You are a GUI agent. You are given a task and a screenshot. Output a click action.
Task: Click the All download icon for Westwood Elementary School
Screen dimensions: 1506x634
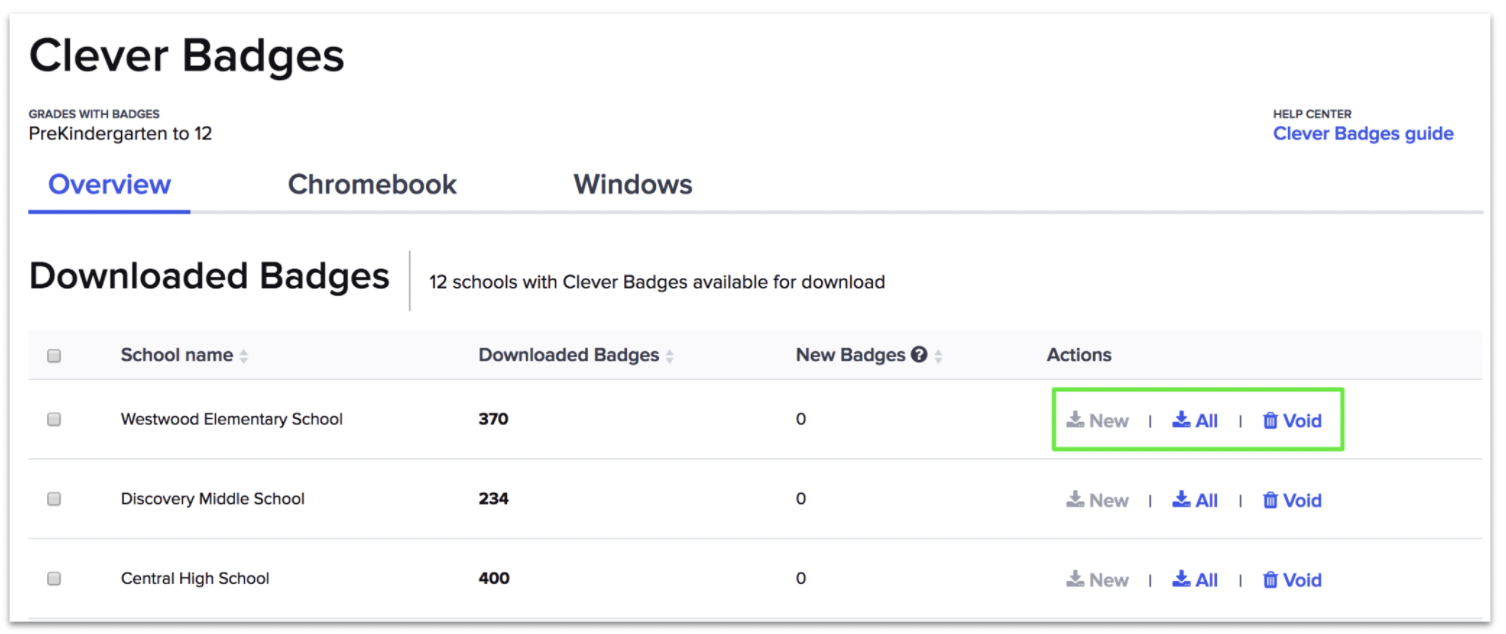[1180, 420]
